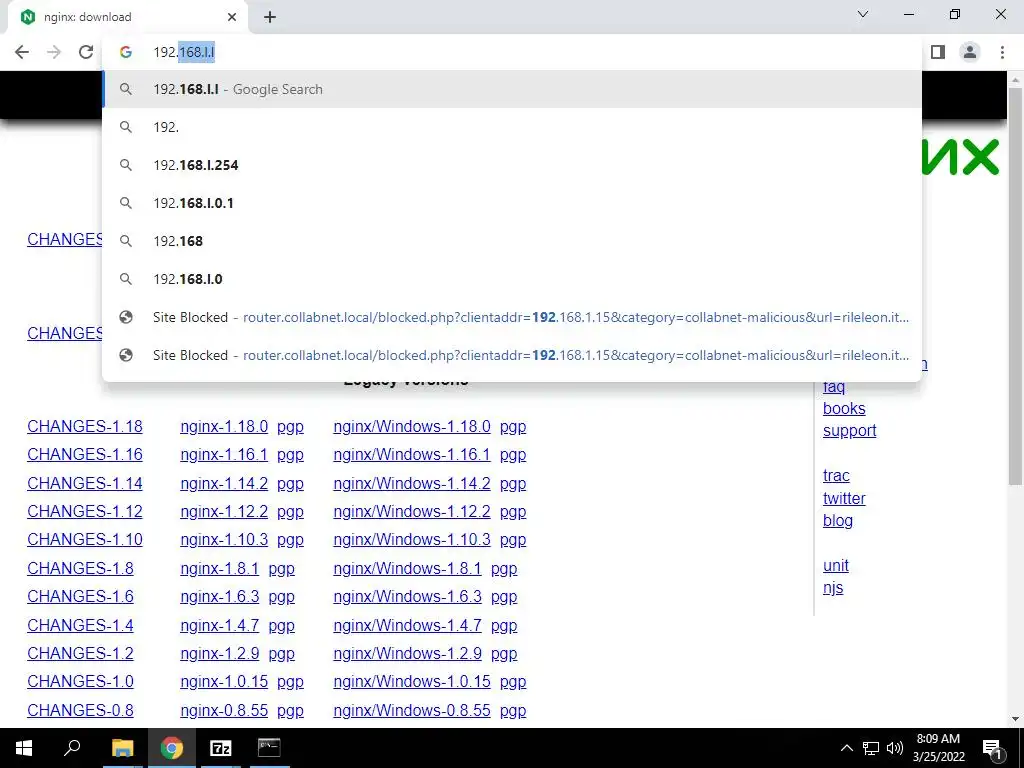Click the scrollbar down arrow
The image size is (1024, 768).
point(1015,718)
